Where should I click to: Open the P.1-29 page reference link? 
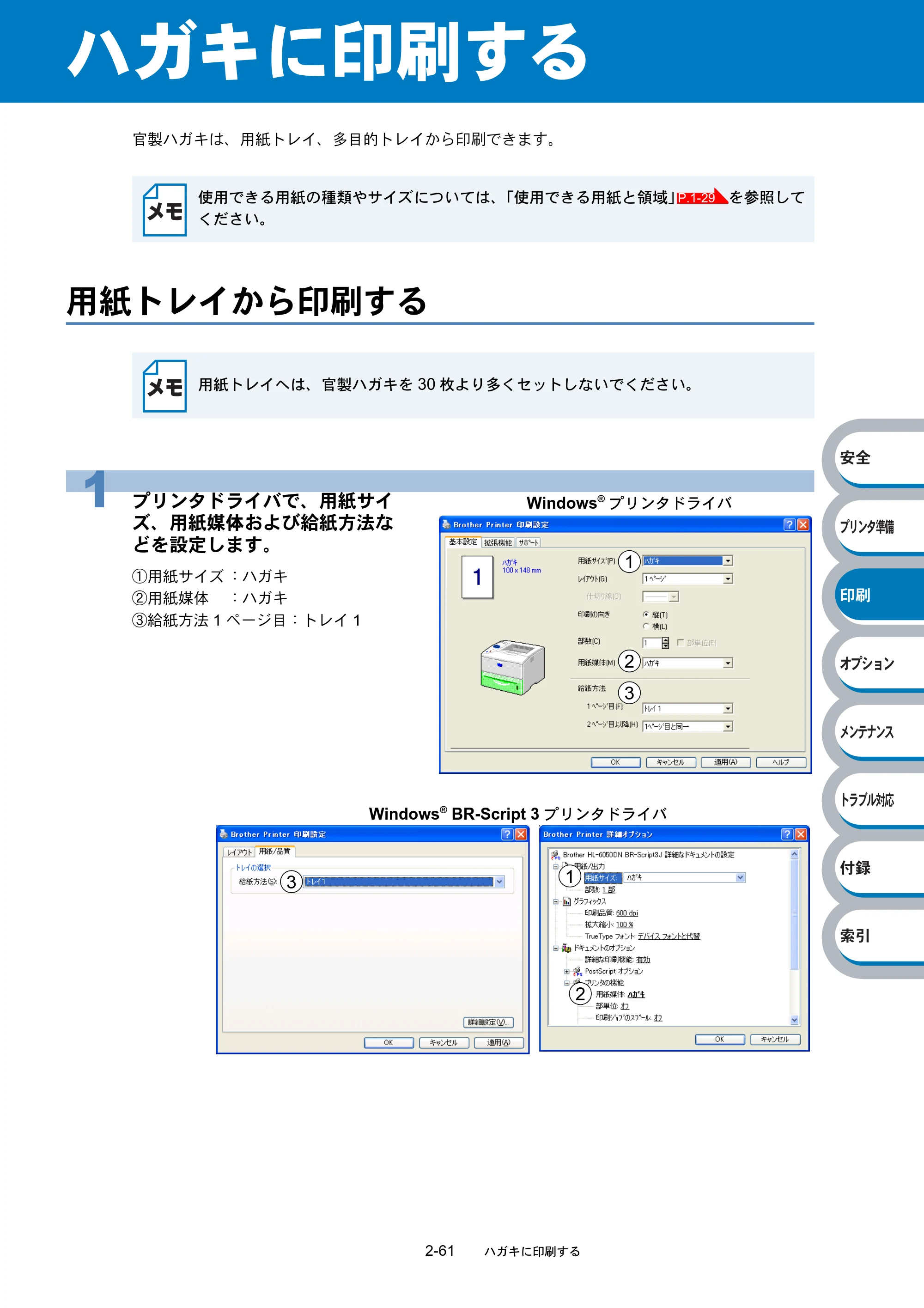(702, 196)
